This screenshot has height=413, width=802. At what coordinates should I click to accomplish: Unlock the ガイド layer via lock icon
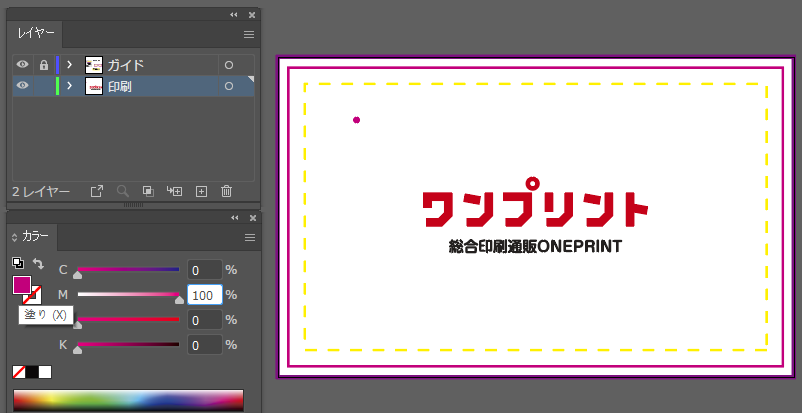(x=43, y=64)
